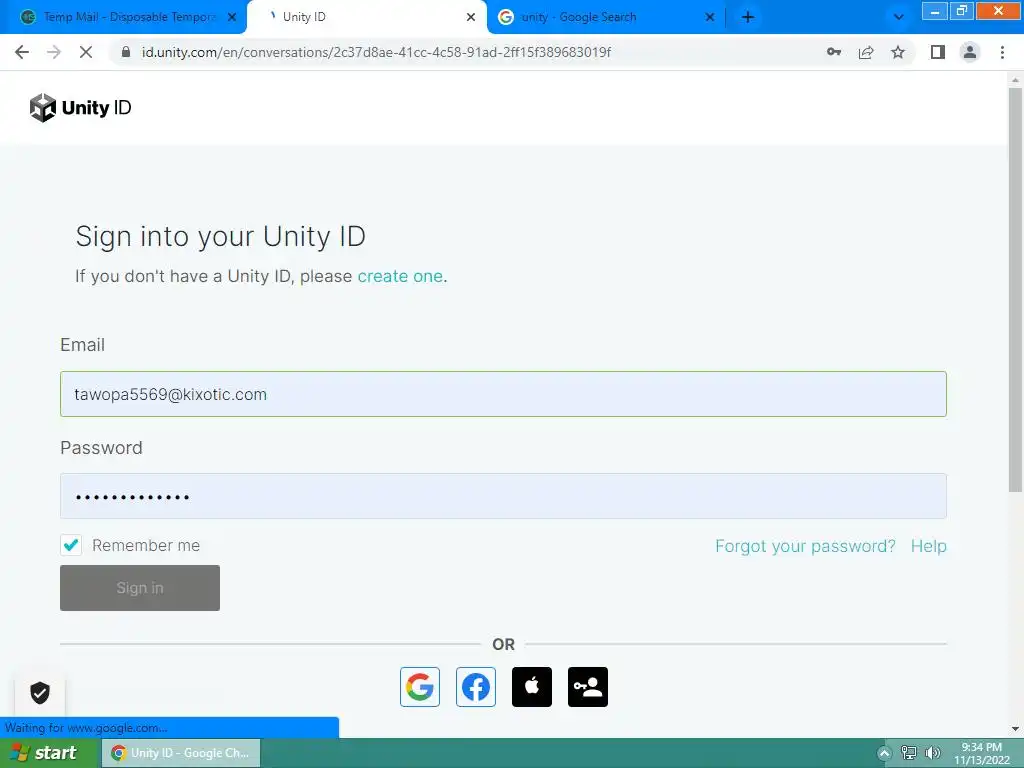Open Chrome three-dot menu
The height and width of the screenshot is (768, 1024).
(1002, 52)
